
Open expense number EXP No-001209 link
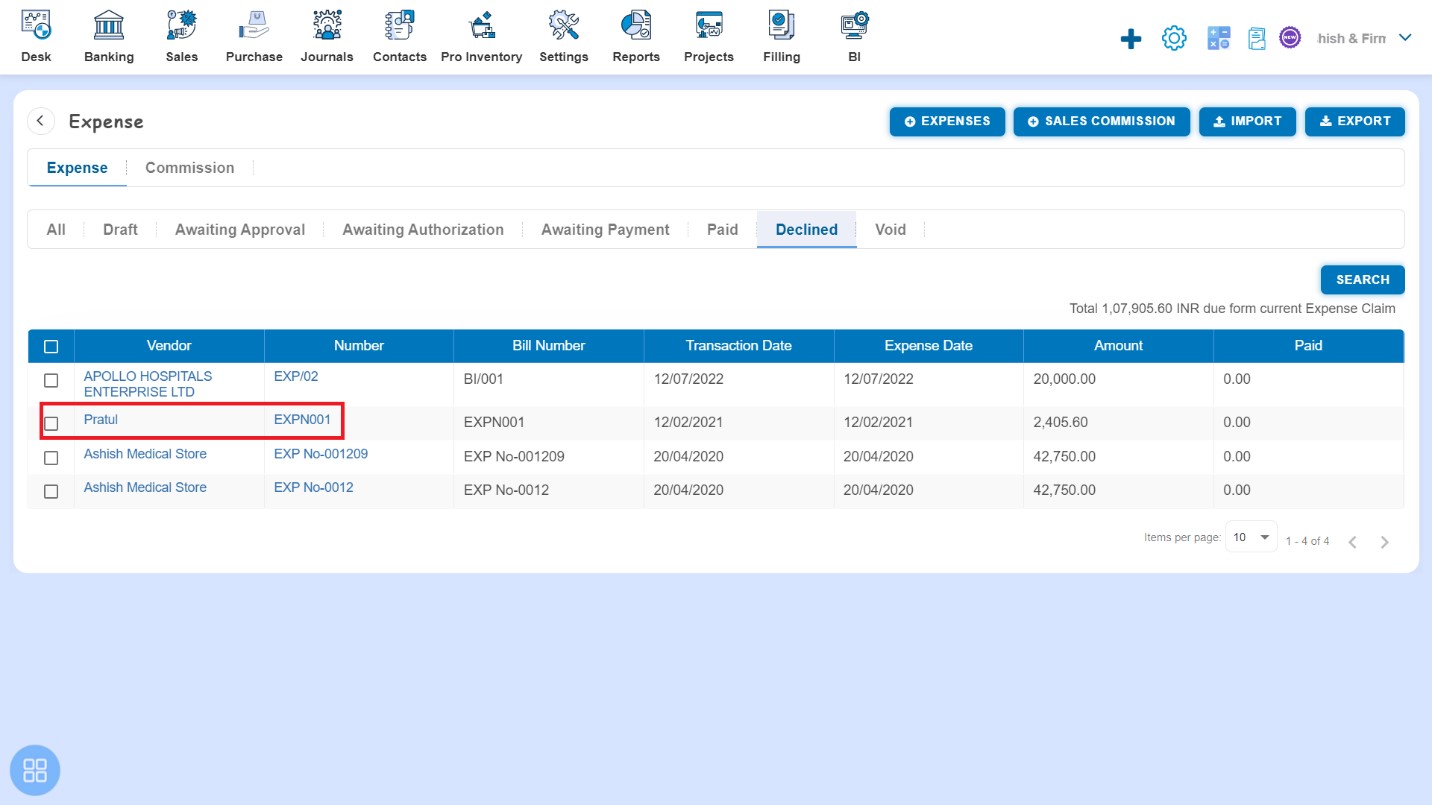click(x=321, y=454)
